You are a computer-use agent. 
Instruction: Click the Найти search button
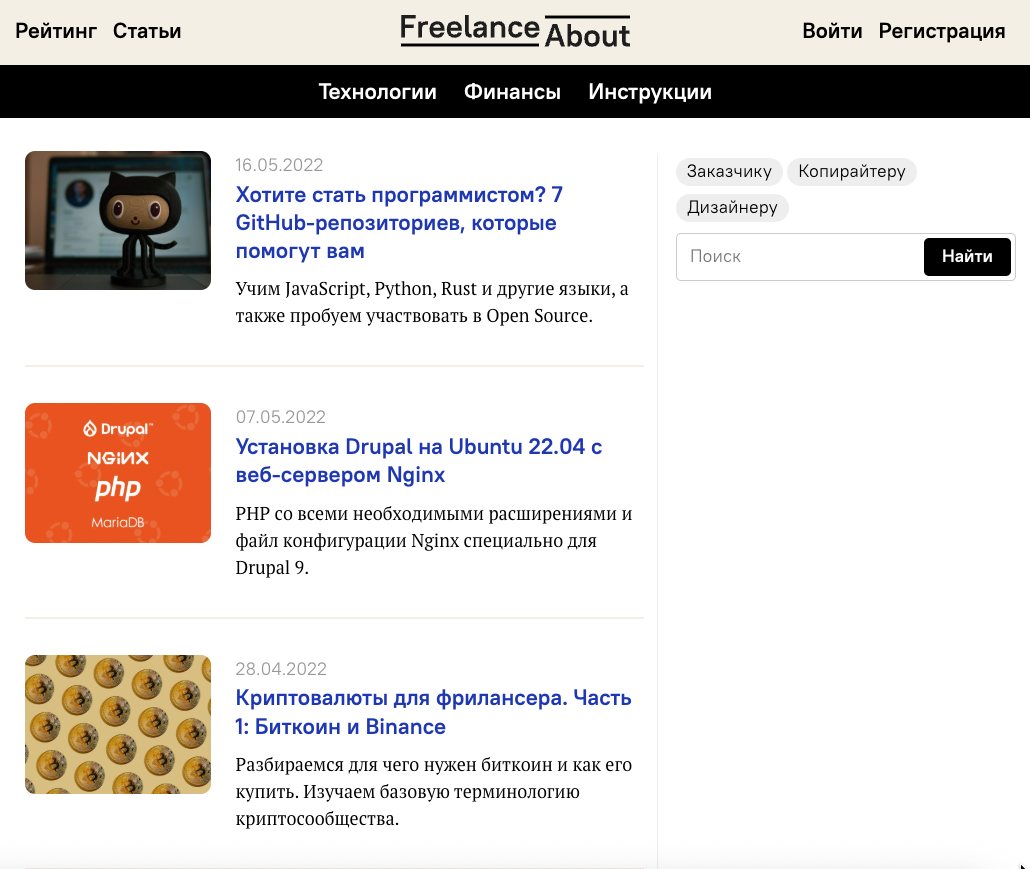(x=967, y=256)
